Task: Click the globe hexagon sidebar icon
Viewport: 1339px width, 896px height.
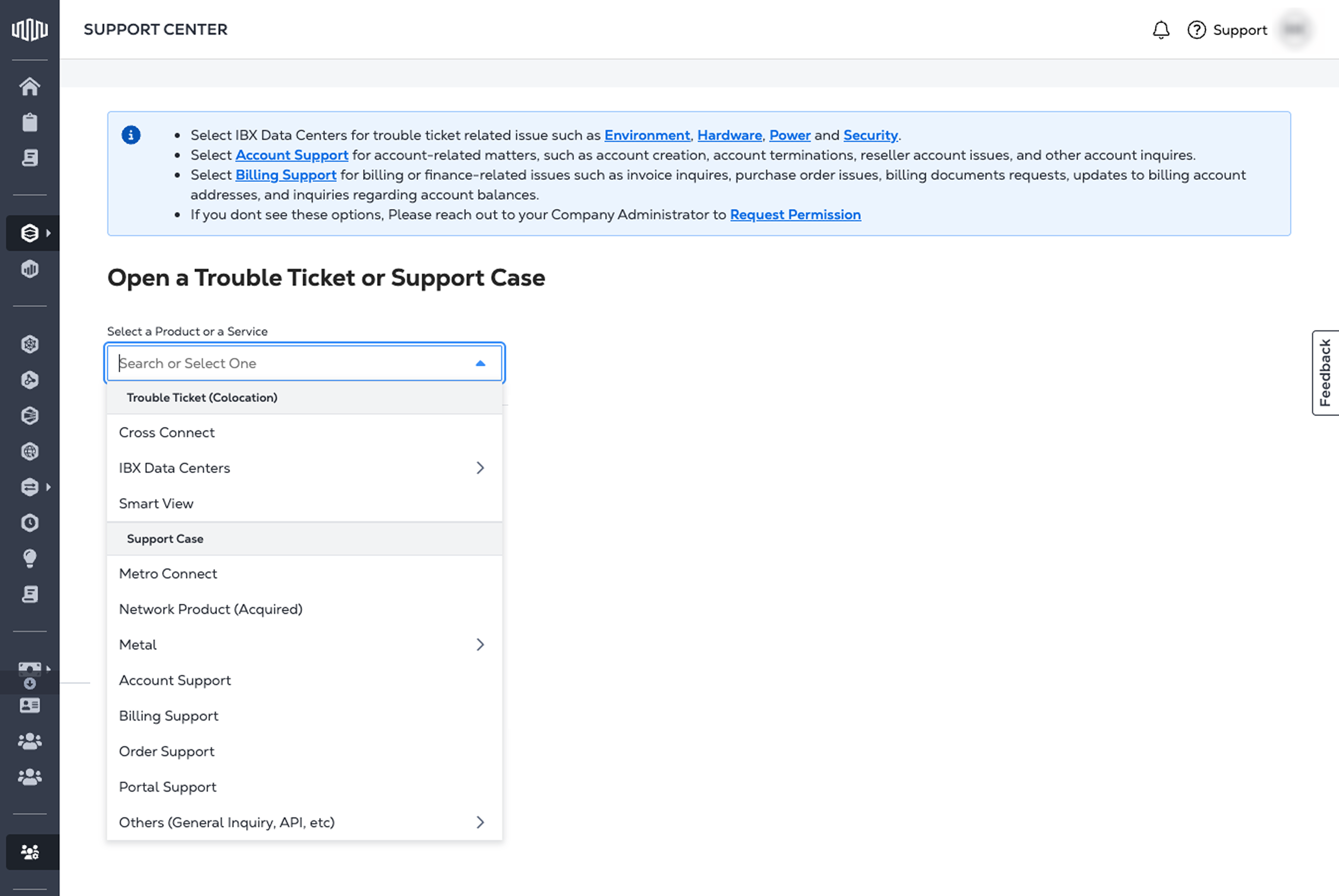Action: 30,452
